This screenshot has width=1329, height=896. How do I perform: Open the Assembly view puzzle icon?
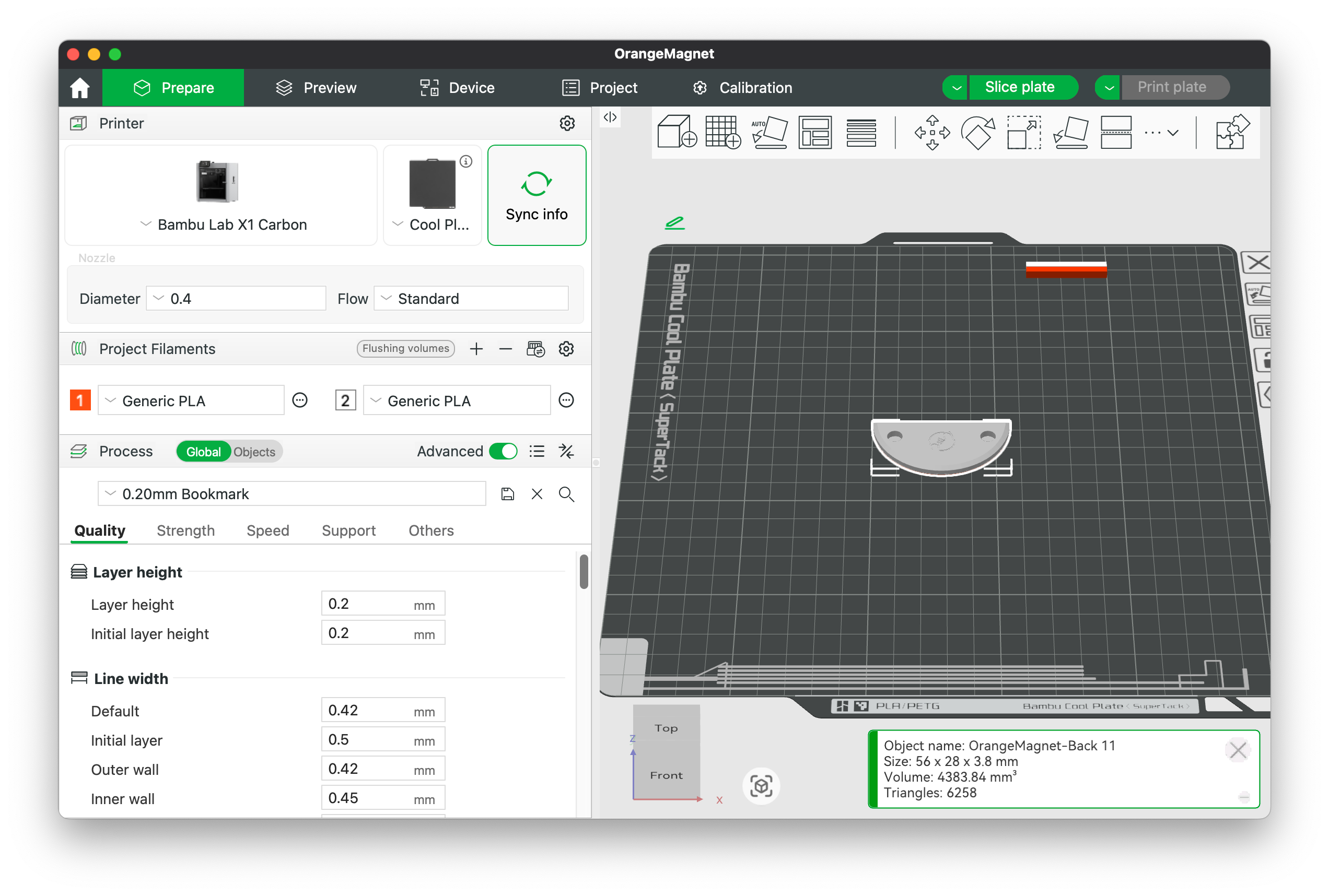[x=1232, y=132]
